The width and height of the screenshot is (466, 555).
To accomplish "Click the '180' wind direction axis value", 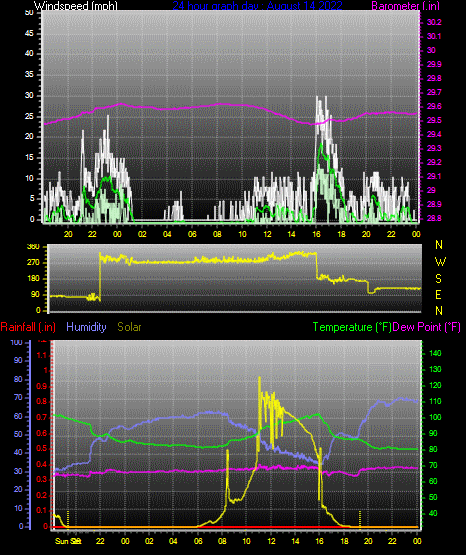I will coord(33,279).
